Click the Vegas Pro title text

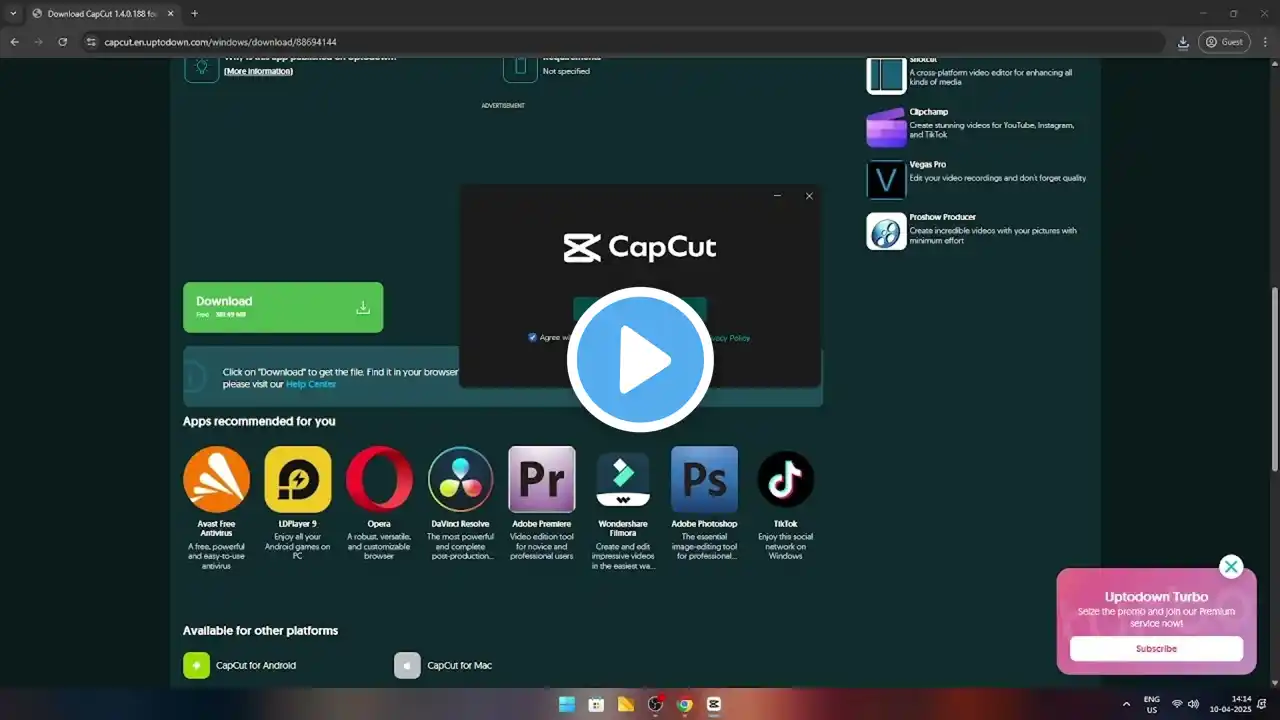coord(927,164)
